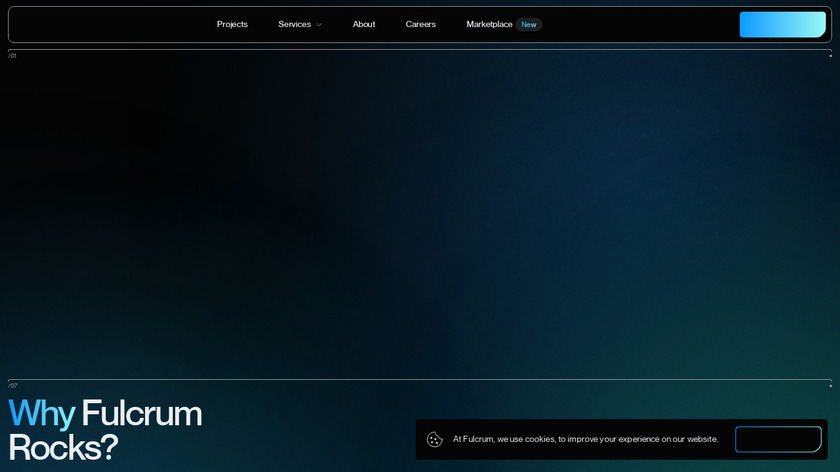This screenshot has height=472, width=840.
Task: Open the Projects nav link
Action: 232,24
